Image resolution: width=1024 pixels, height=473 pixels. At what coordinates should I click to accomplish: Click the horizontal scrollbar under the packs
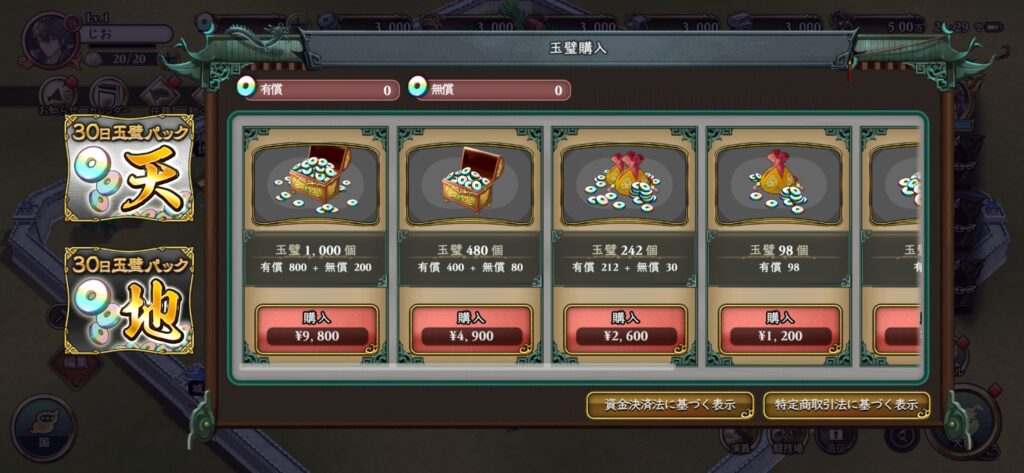(456, 368)
